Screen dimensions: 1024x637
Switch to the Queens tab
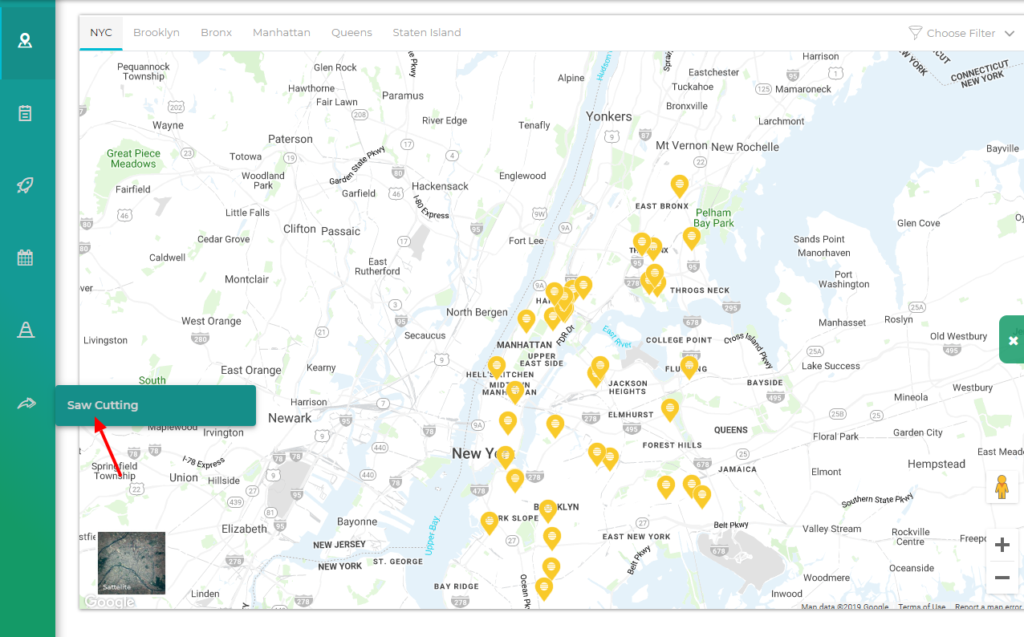[351, 33]
